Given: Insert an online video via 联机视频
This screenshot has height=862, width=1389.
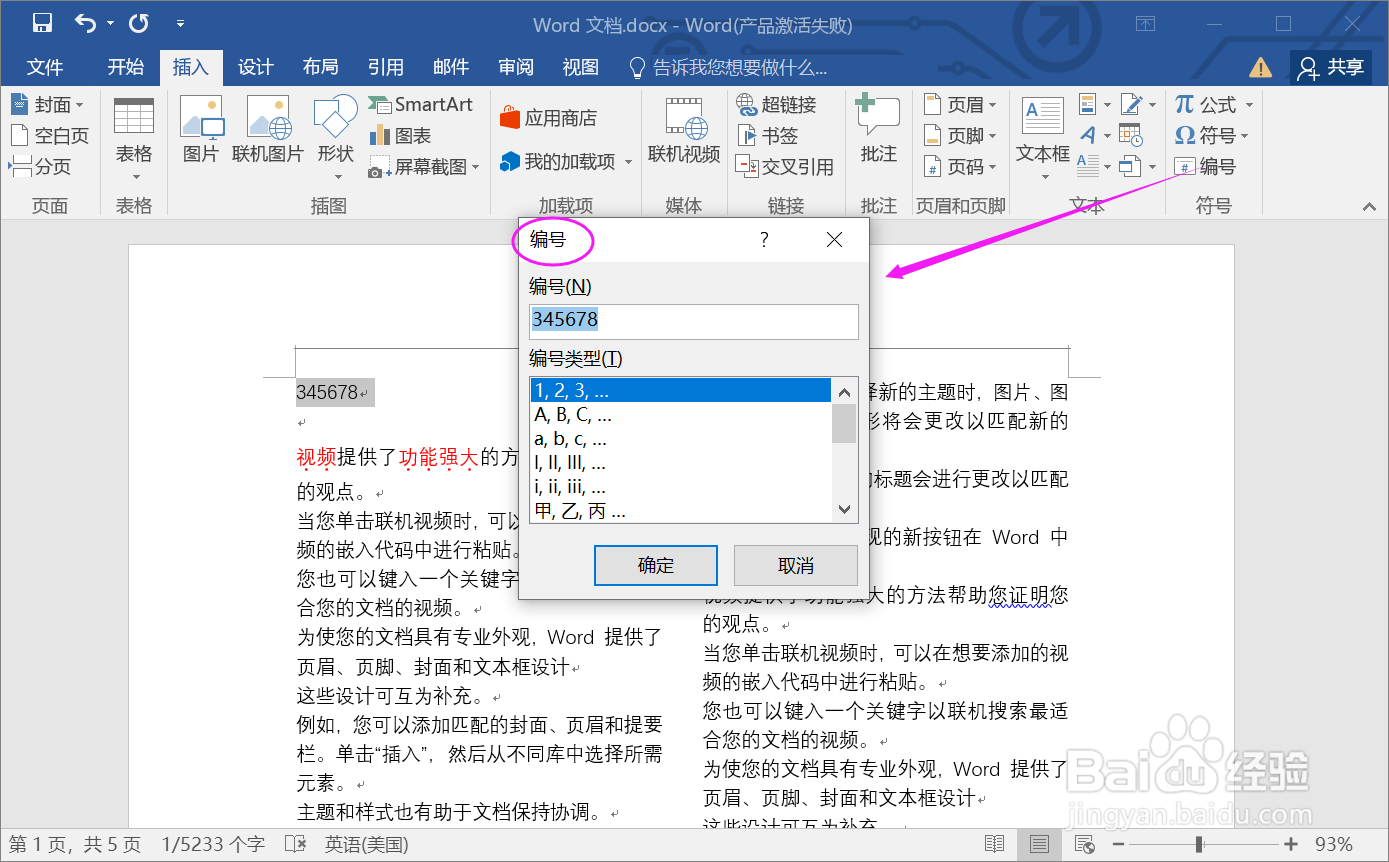Looking at the screenshot, I should [x=683, y=128].
